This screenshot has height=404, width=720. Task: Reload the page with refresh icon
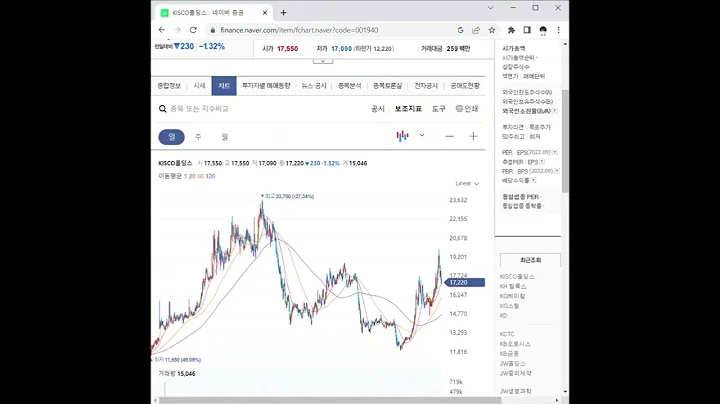(193, 30)
